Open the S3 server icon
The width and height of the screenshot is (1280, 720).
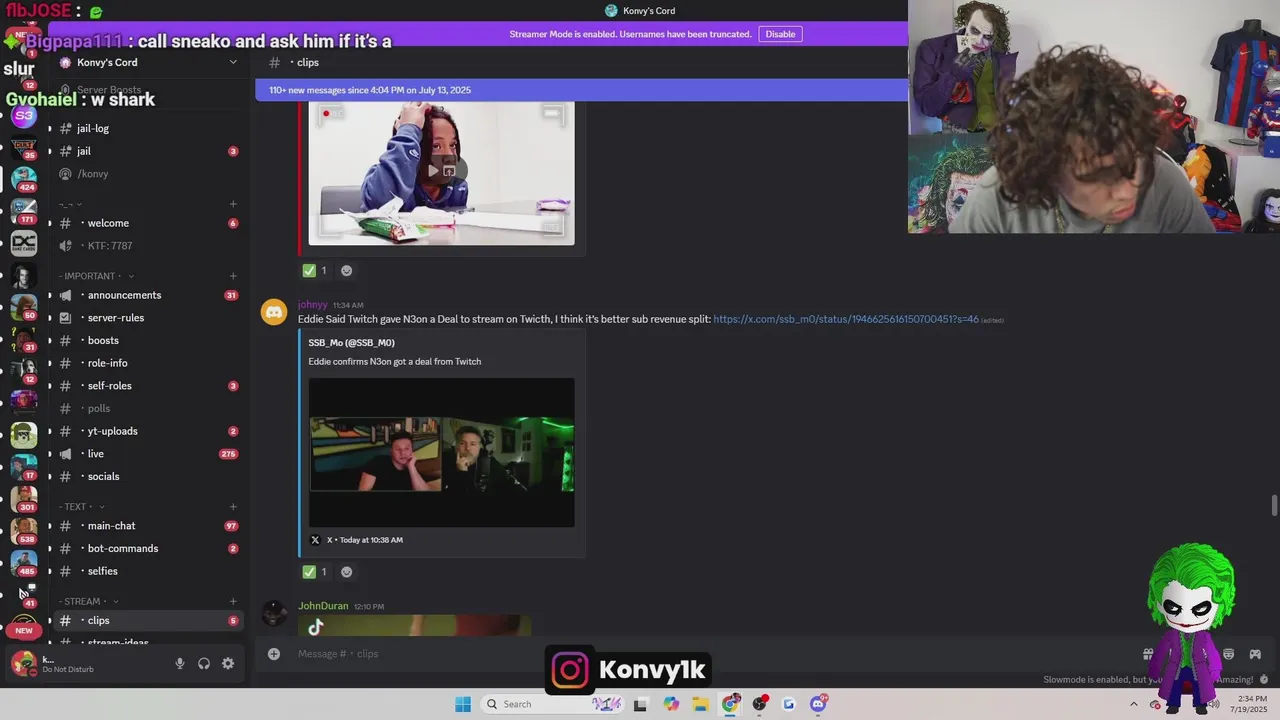point(23,116)
